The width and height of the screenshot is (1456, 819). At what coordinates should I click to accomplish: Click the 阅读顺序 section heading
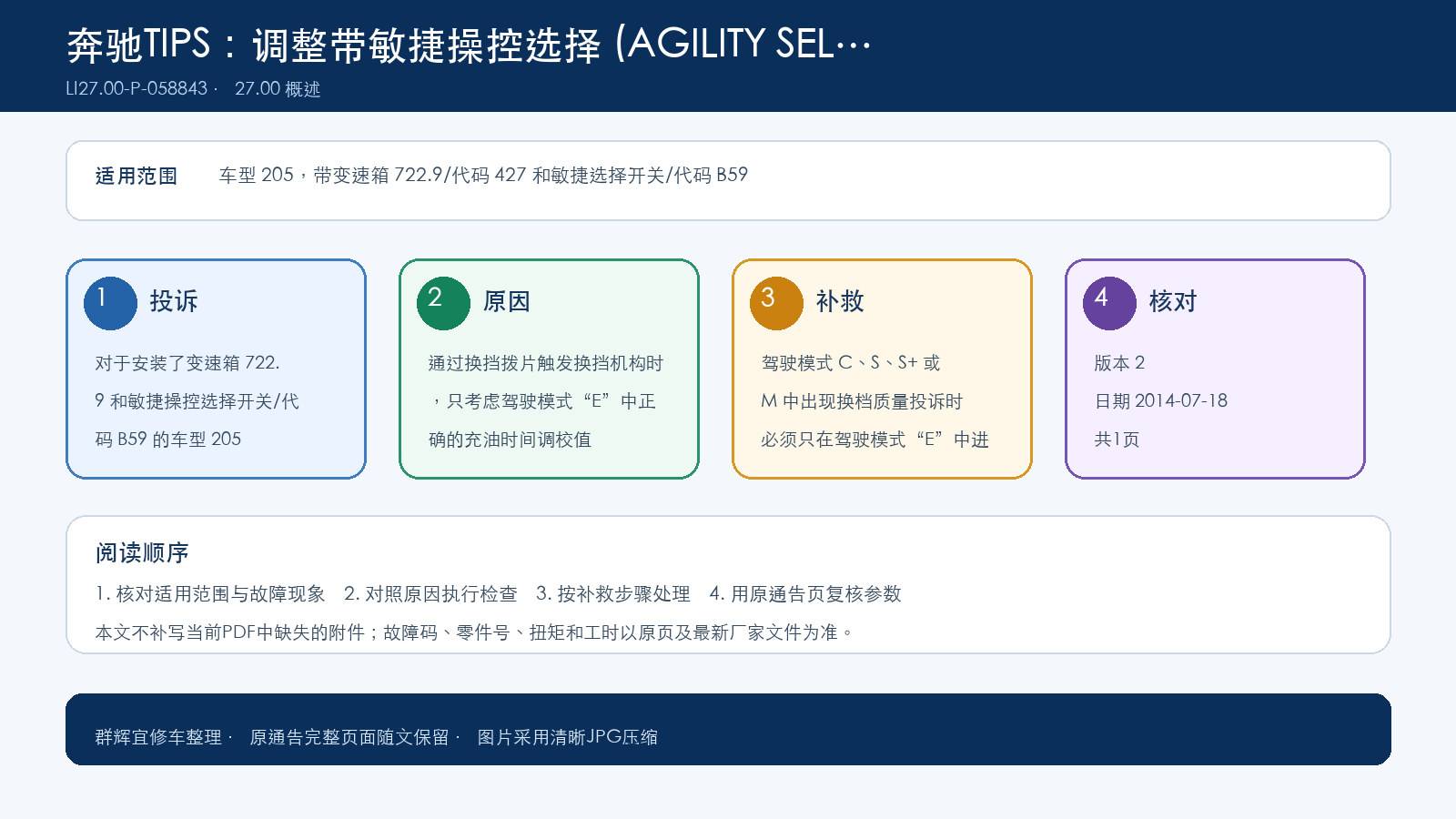pos(142,552)
